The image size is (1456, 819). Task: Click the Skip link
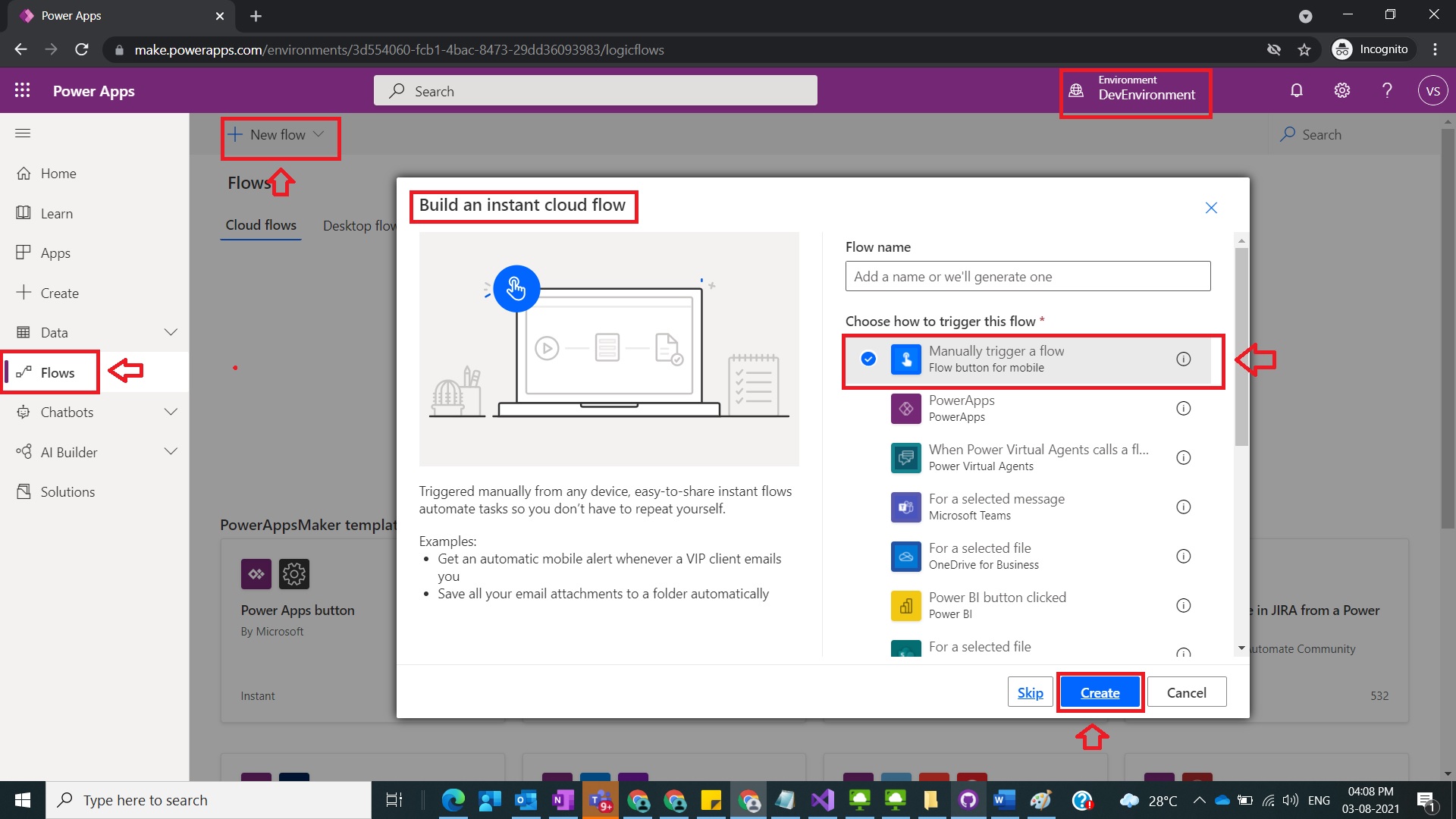1029,692
